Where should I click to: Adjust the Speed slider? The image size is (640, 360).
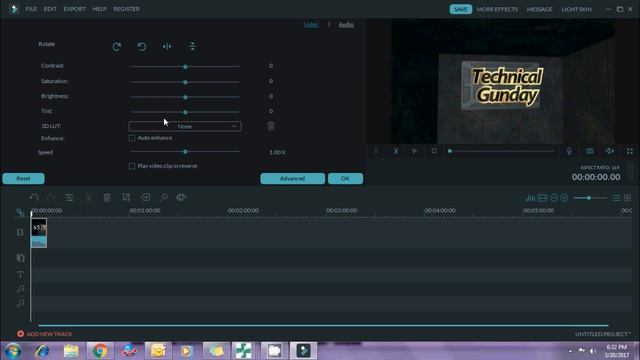[185, 151]
